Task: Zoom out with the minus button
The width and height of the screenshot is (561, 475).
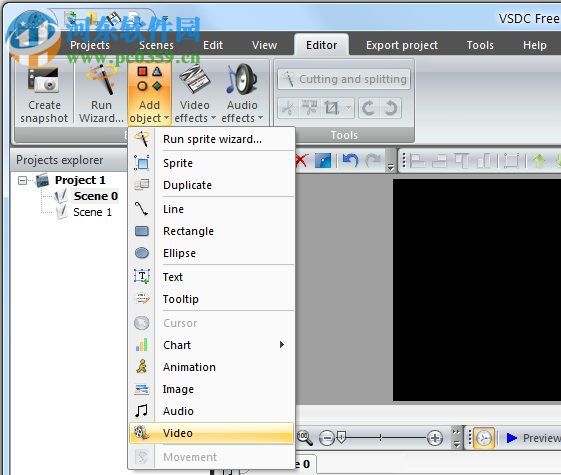Action: click(x=327, y=438)
